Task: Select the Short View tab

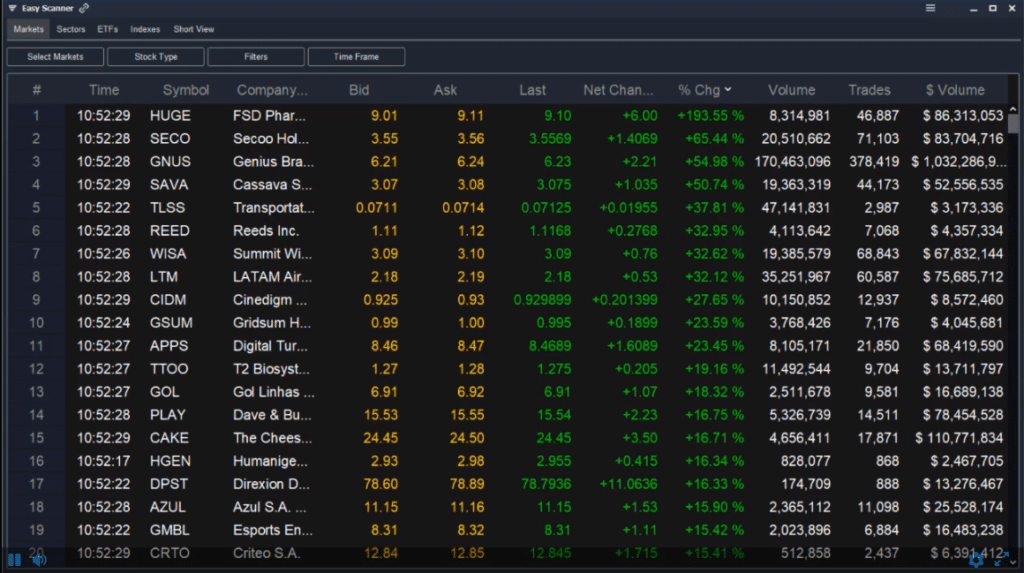Action: 194,29
